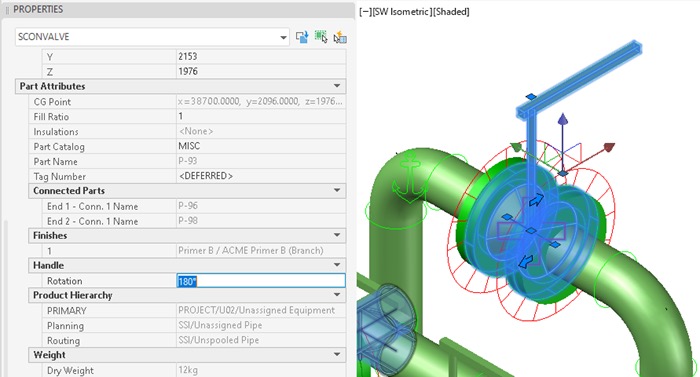
Task: Click the Insulations <None> value
Action: click(196, 131)
